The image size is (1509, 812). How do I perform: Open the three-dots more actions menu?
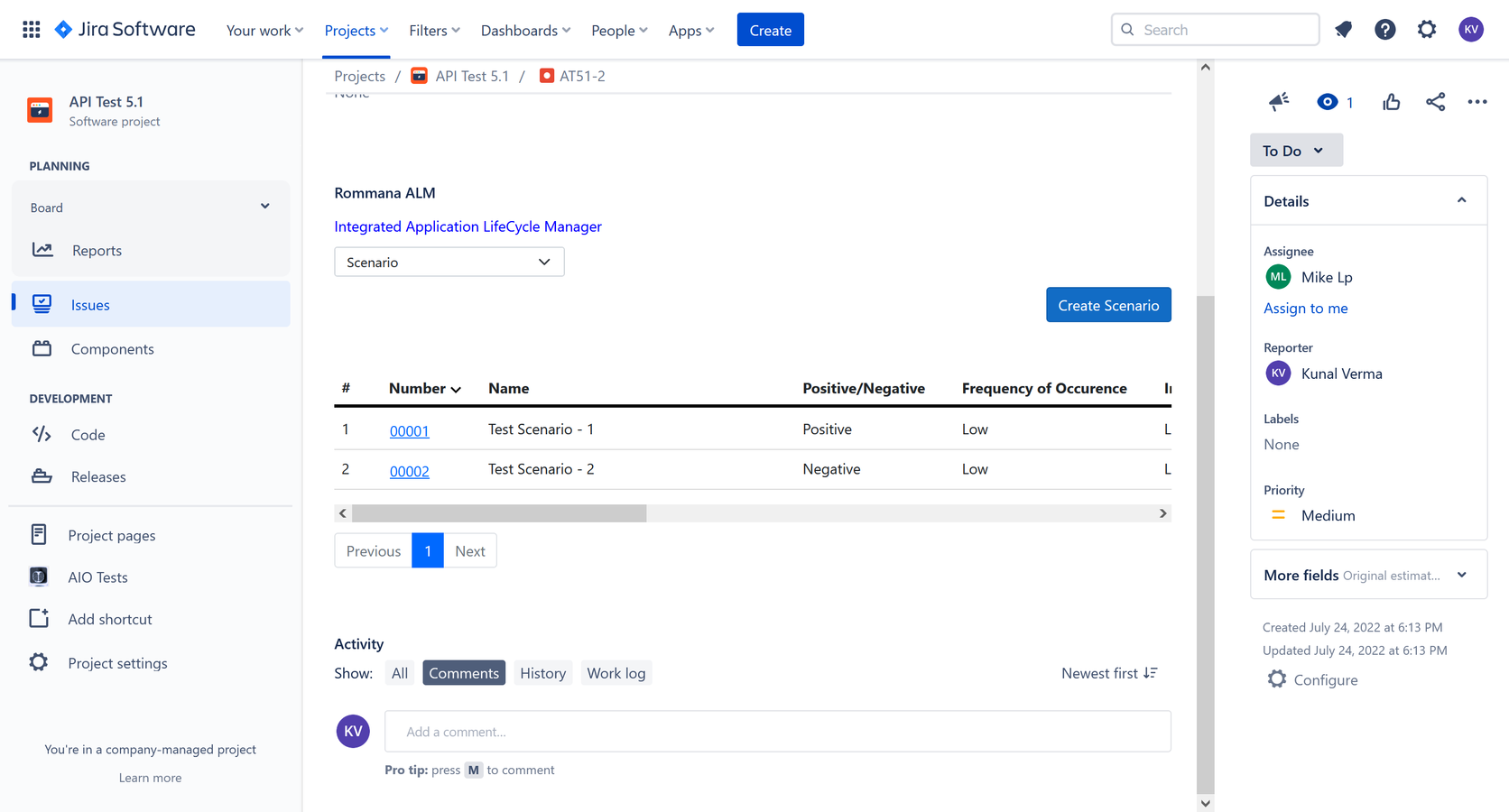point(1477,102)
